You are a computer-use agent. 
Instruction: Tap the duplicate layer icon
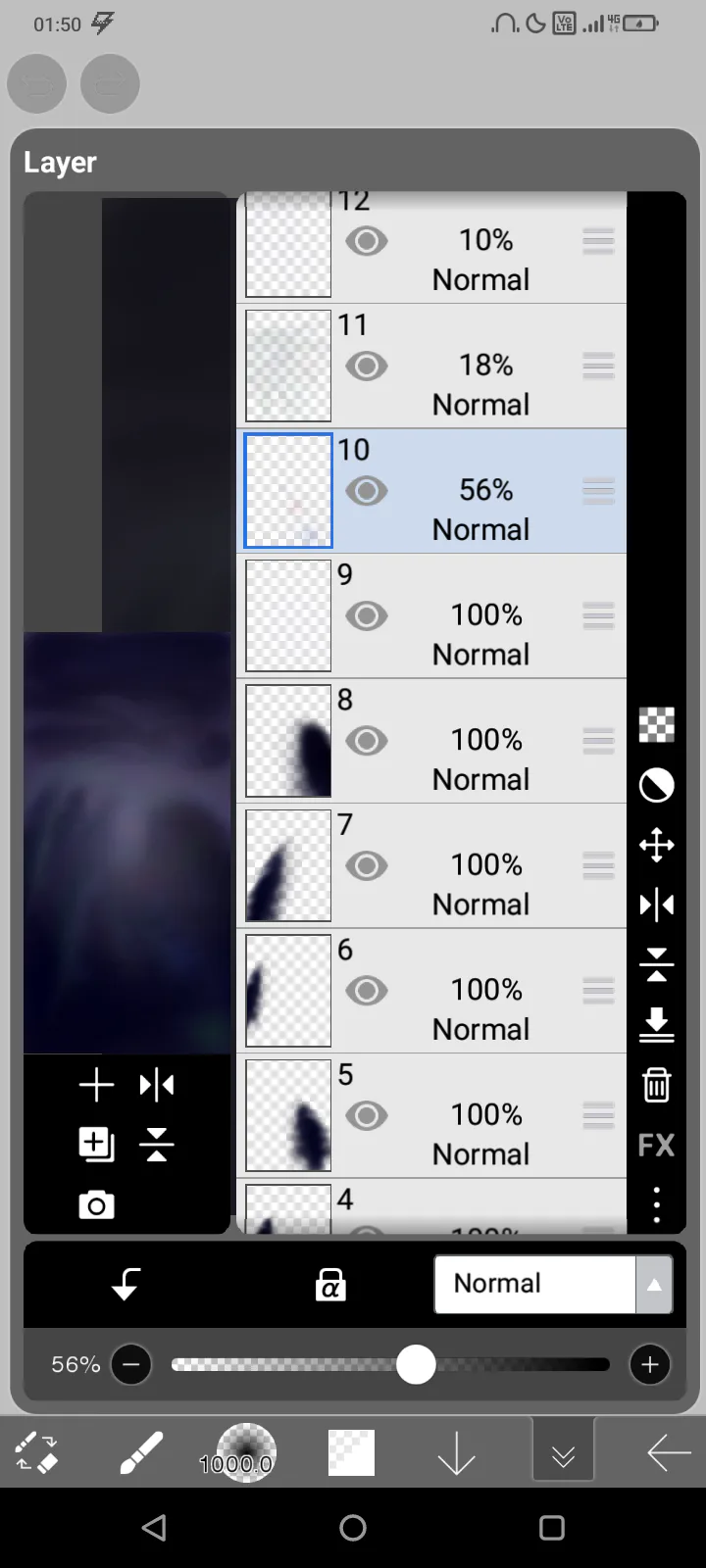tap(96, 1144)
